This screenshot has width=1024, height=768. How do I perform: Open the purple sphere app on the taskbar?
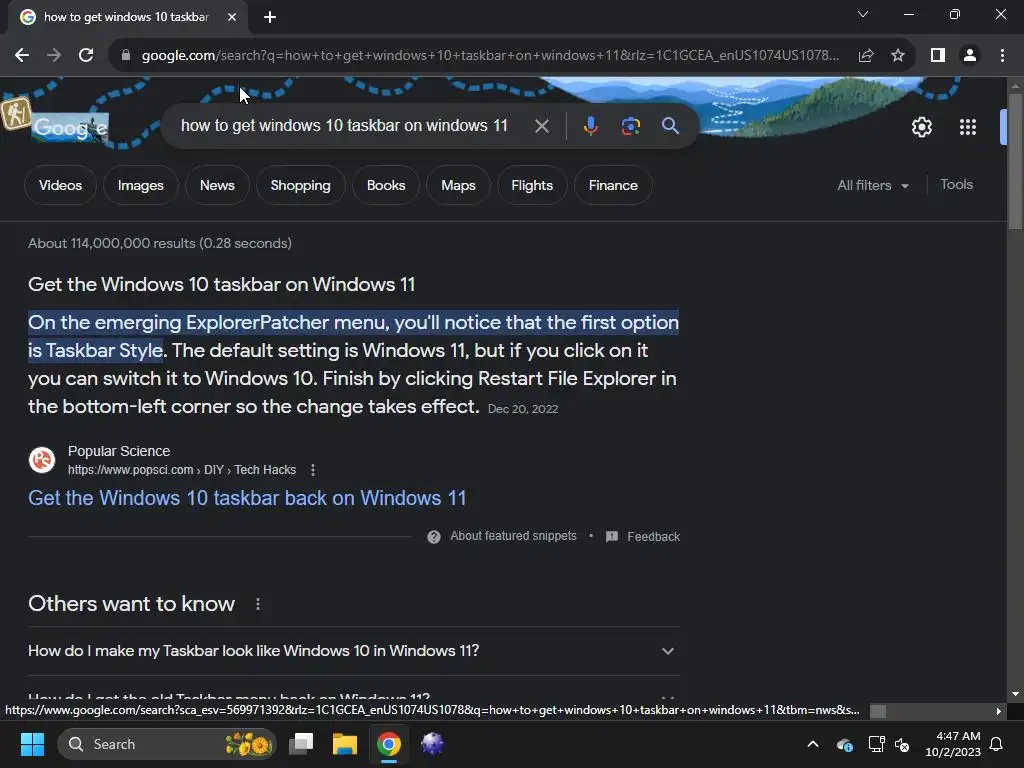click(x=432, y=744)
